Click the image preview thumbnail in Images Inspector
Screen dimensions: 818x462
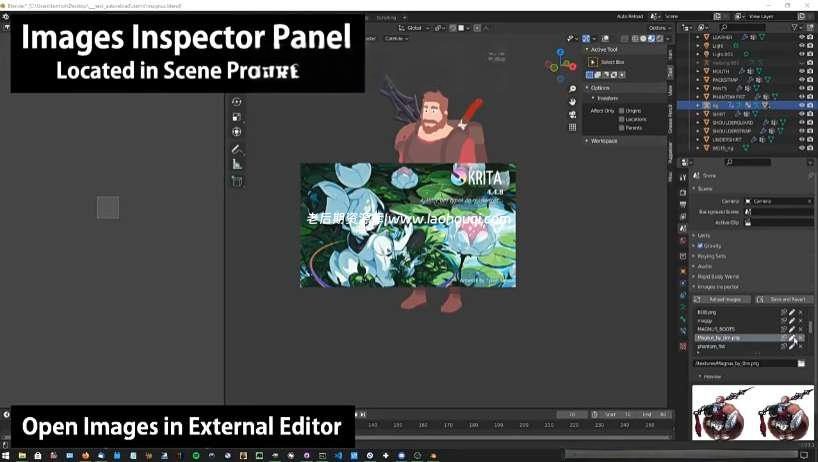(753, 412)
